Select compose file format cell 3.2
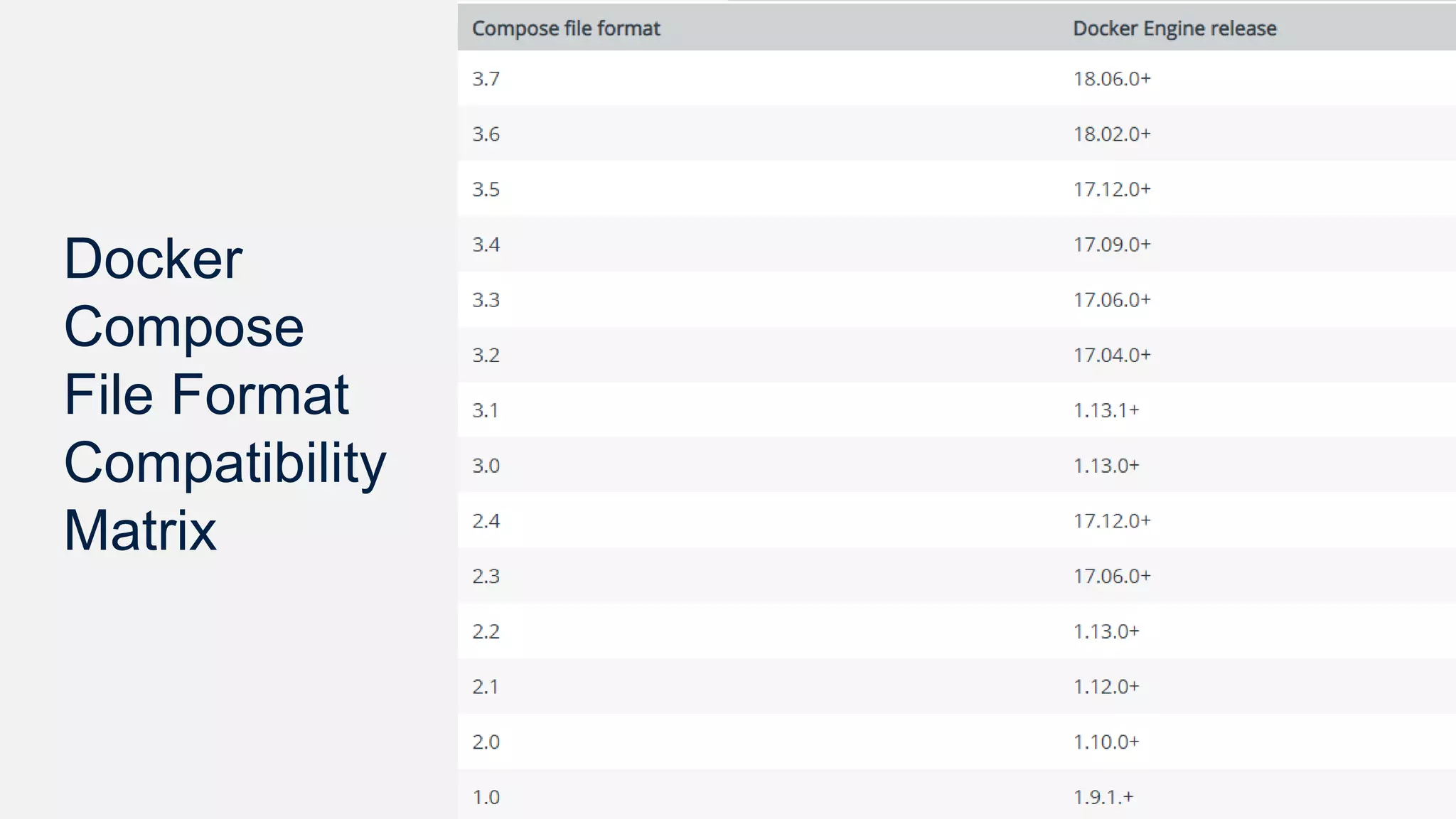 [486, 355]
